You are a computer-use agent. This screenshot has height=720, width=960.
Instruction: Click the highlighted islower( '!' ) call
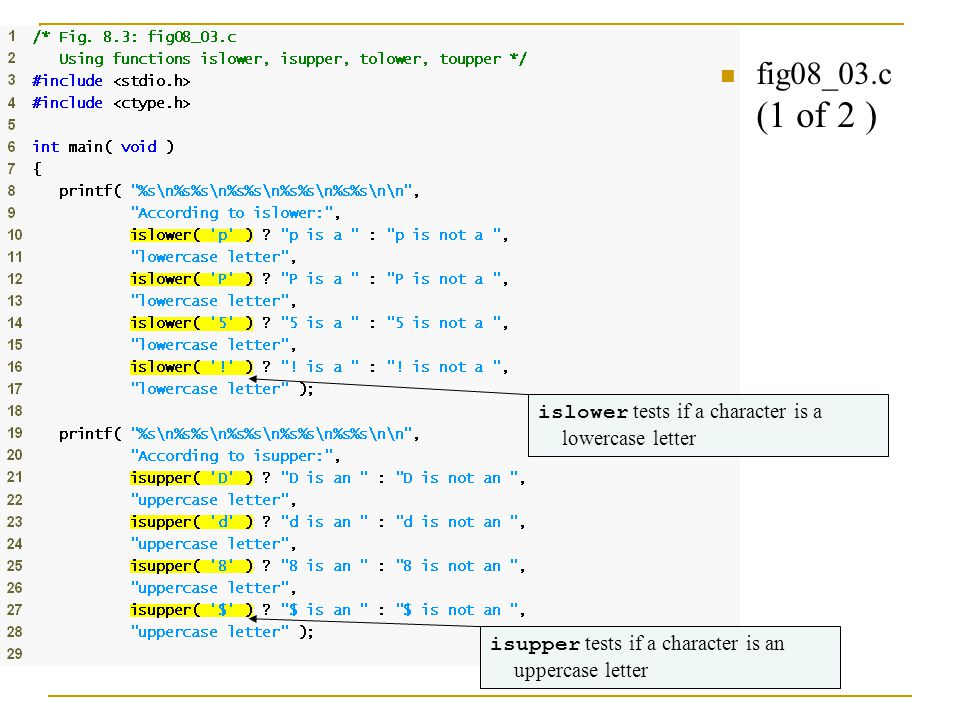191,367
